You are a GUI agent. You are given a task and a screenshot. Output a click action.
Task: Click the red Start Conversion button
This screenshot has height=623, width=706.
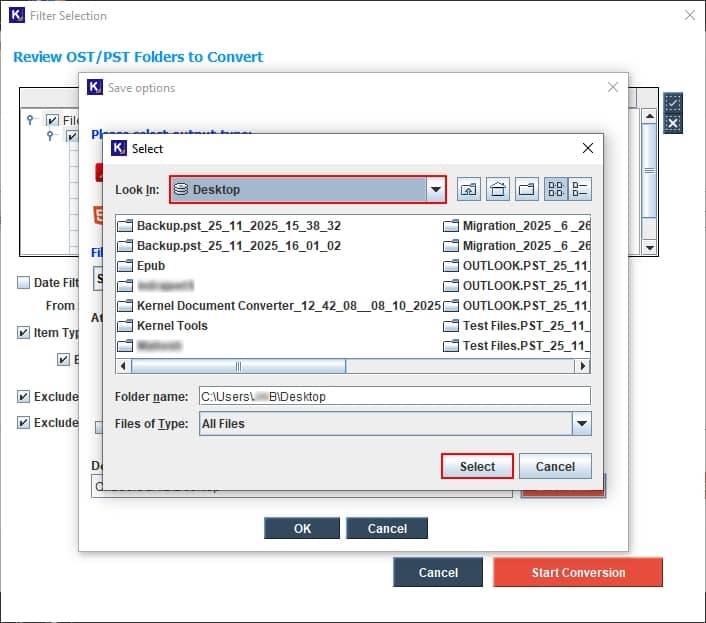(x=577, y=573)
